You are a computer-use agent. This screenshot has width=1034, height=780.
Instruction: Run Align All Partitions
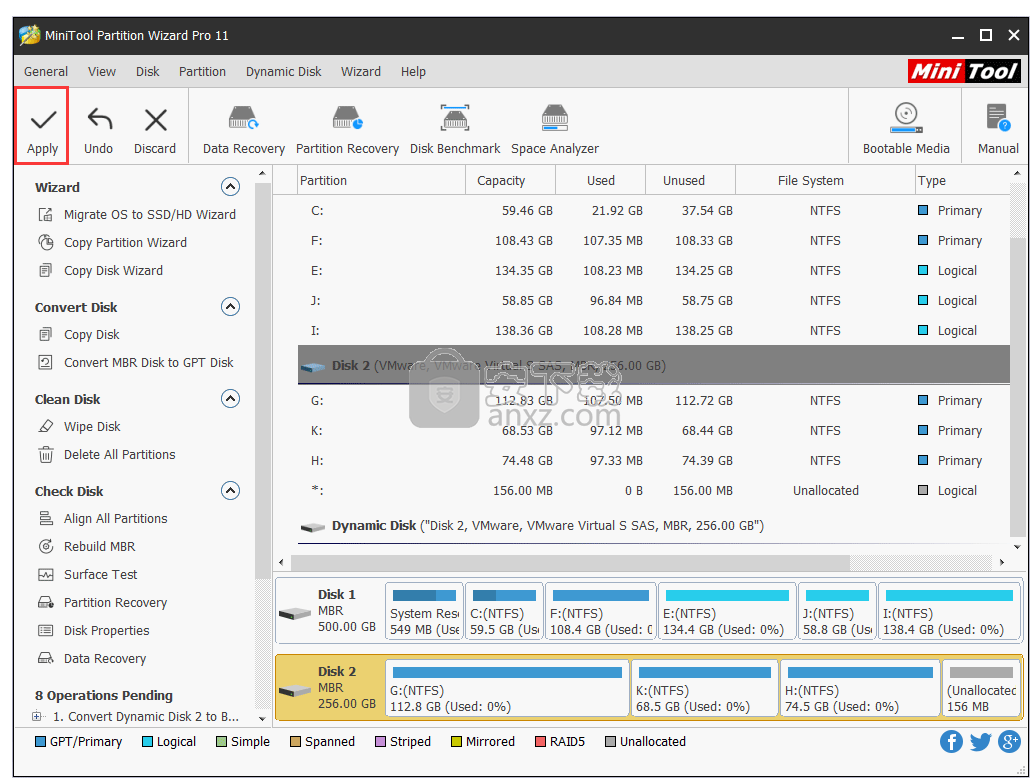[x=102, y=518]
